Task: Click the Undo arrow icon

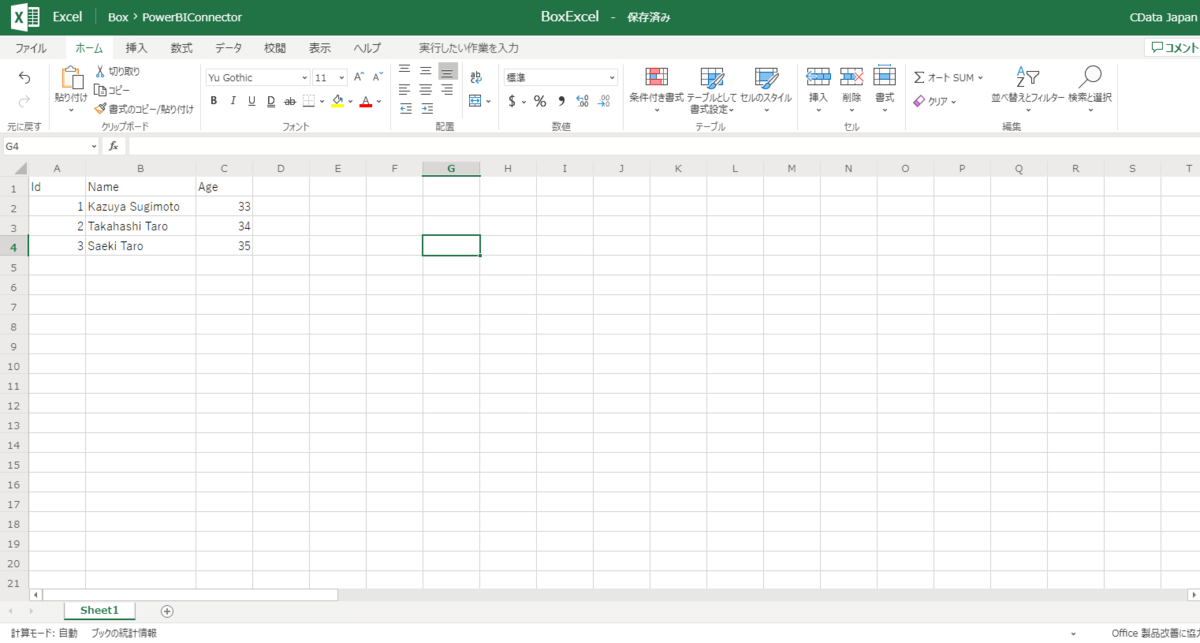Action: (25, 78)
